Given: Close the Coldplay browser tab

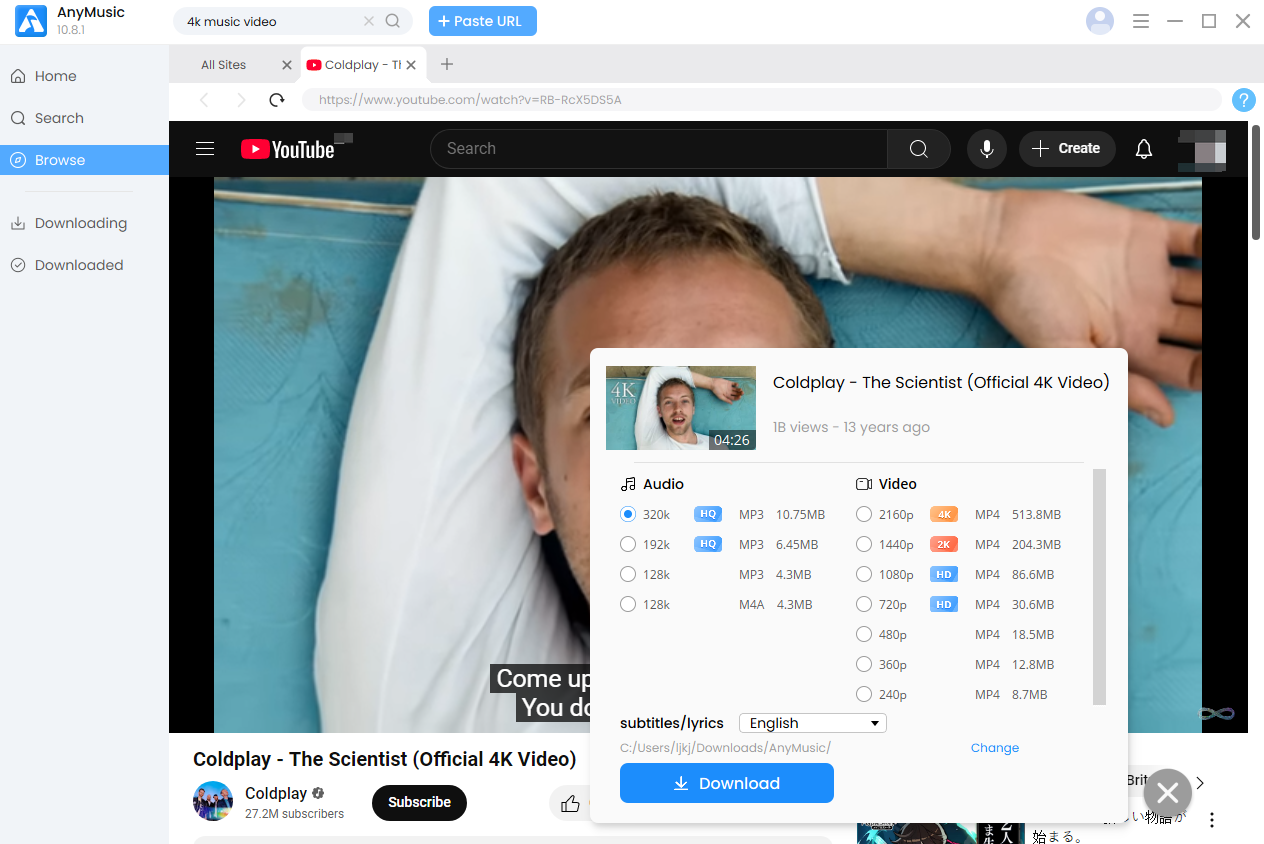Looking at the screenshot, I should [x=411, y=65].
